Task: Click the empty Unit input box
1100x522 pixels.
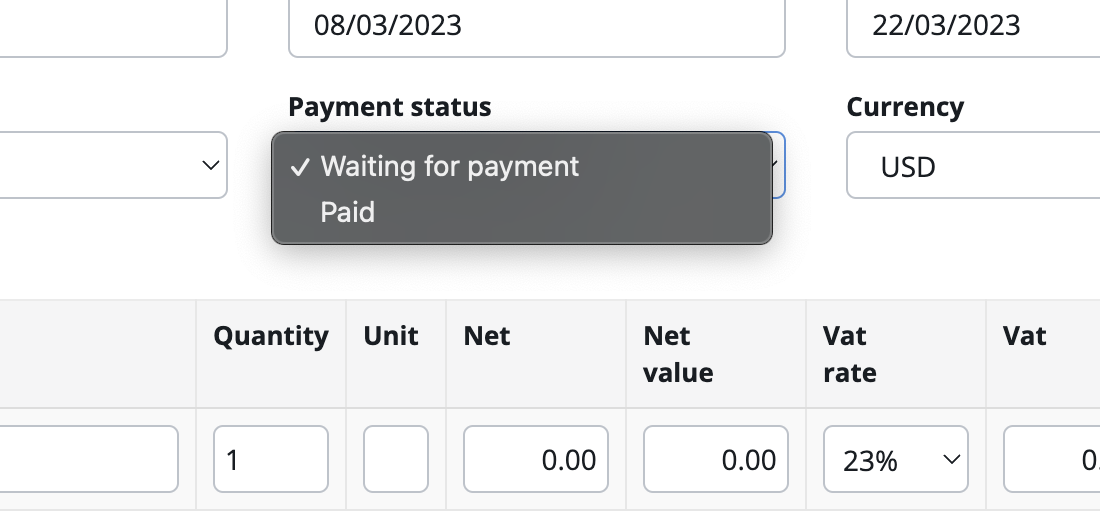Action: [x=395, y=459]
